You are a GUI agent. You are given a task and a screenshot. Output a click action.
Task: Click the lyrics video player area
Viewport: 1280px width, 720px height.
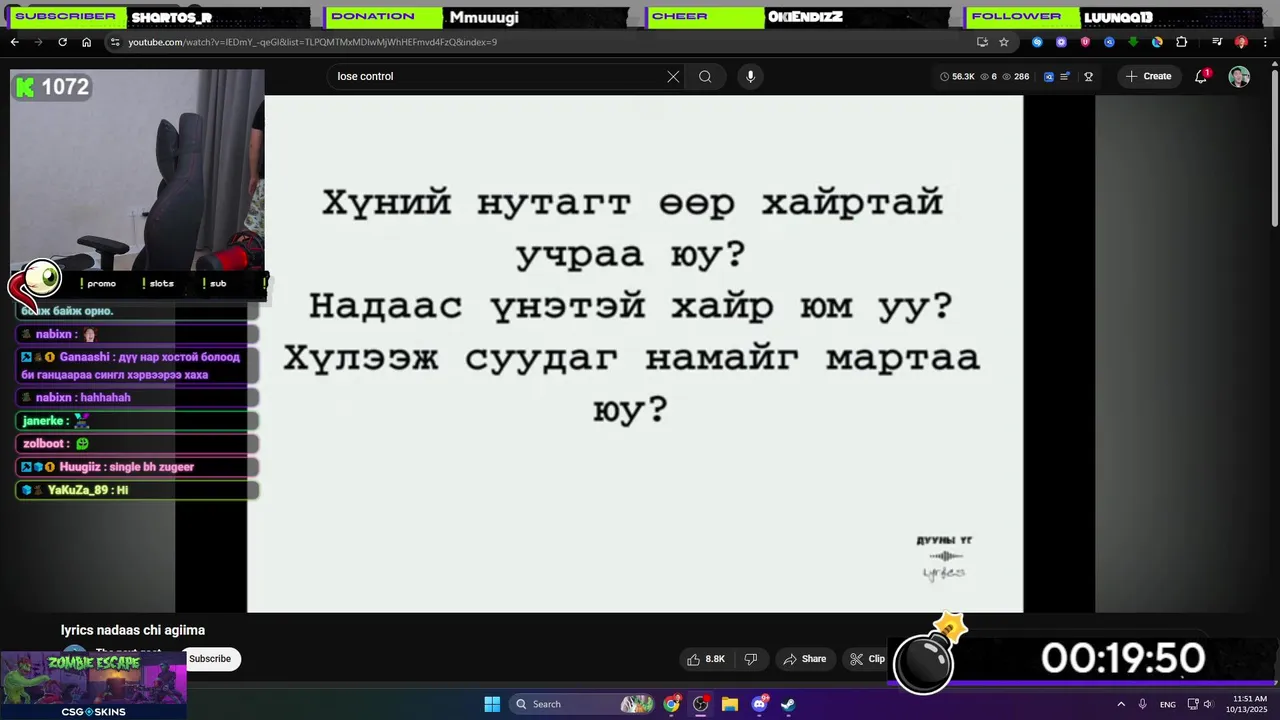point(635,354)
